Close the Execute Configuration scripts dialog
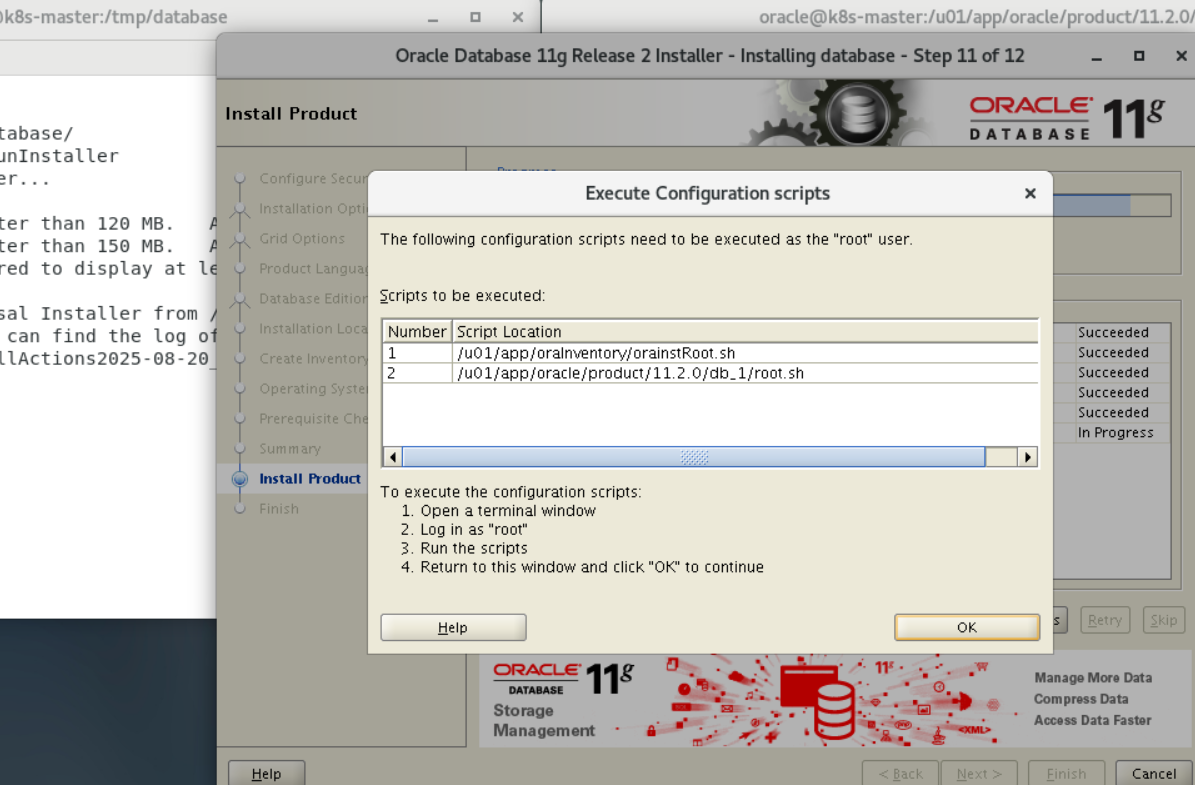 1030,194
